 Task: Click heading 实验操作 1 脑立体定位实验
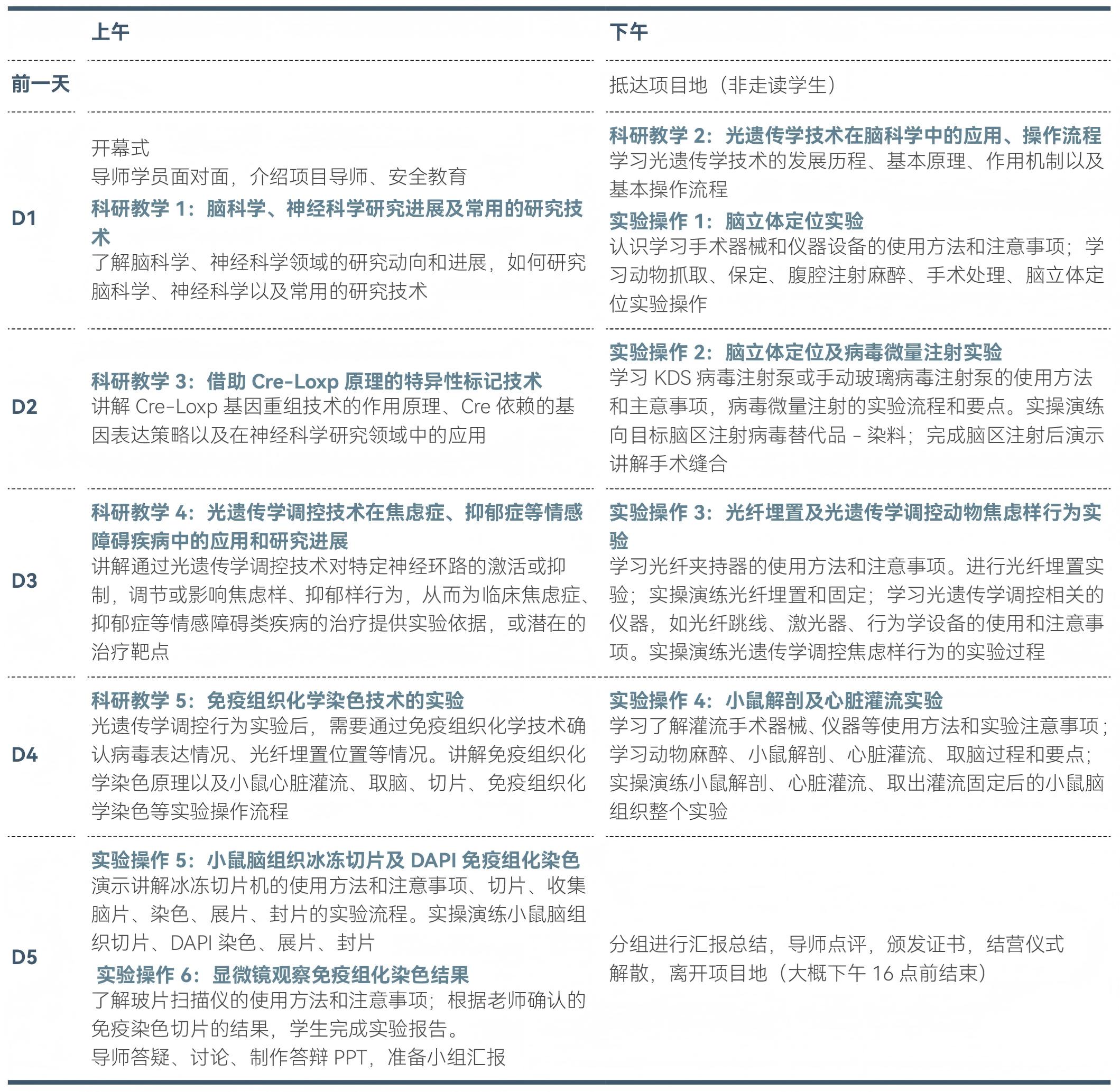point(736,221)
